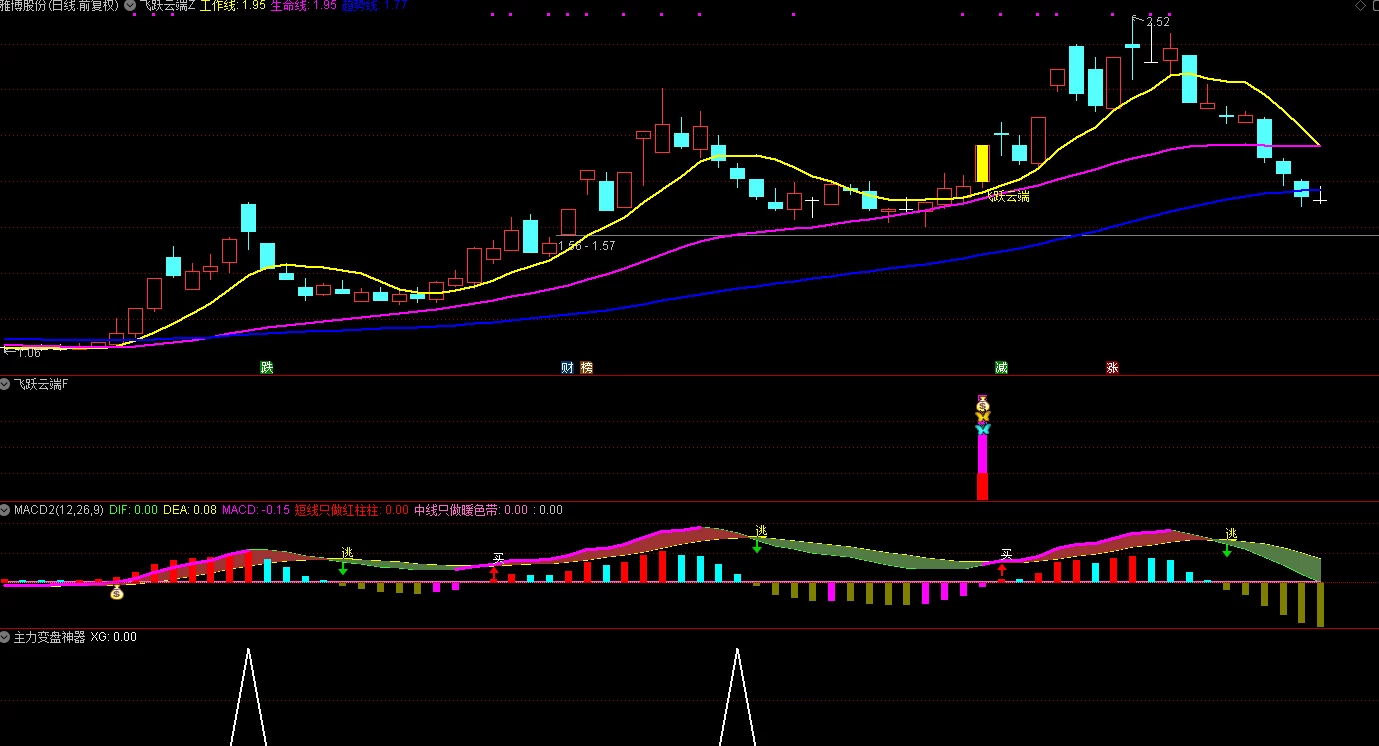Viewport: 1379px width, 746px height.
Task: Click the 1.06 low price label
Action: click(28, 352)
